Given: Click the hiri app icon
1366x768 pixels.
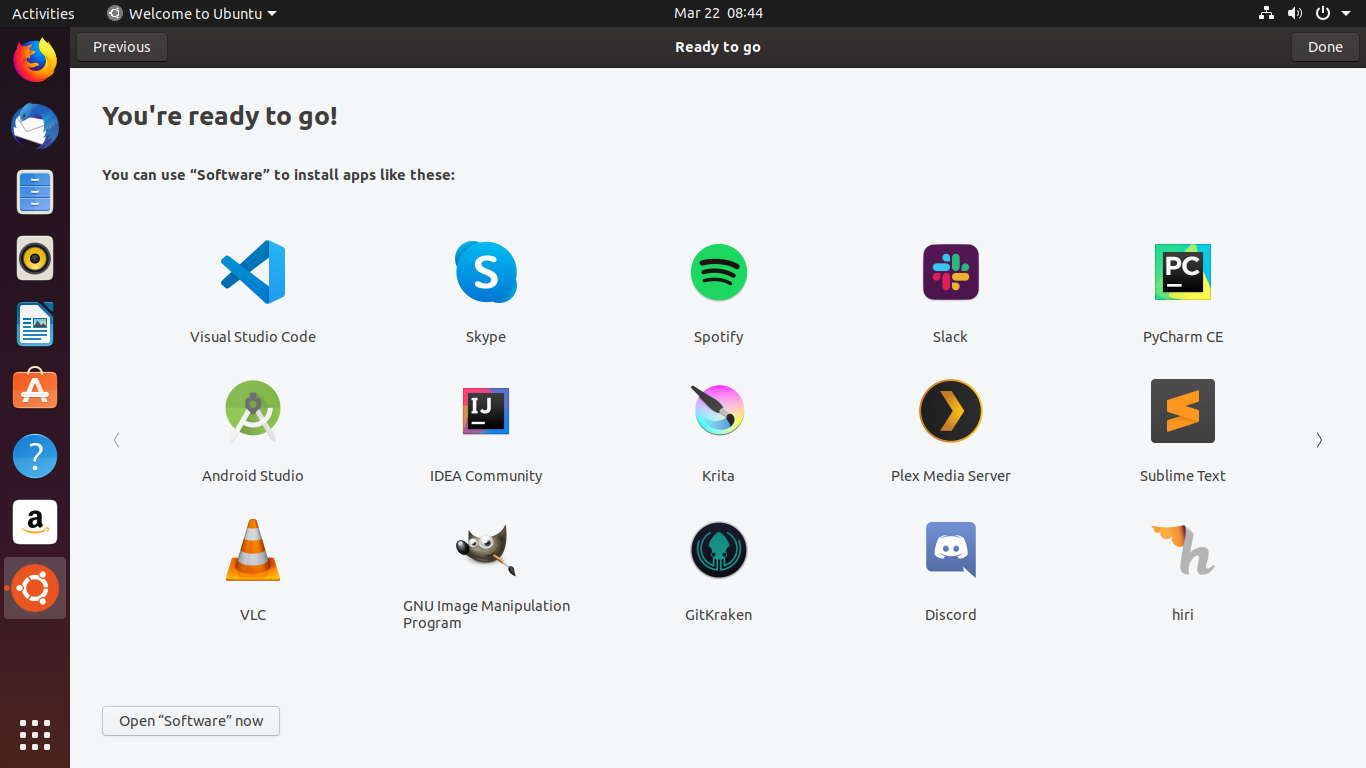Looking at the screenshot, I should click(x=1183, y=550).
